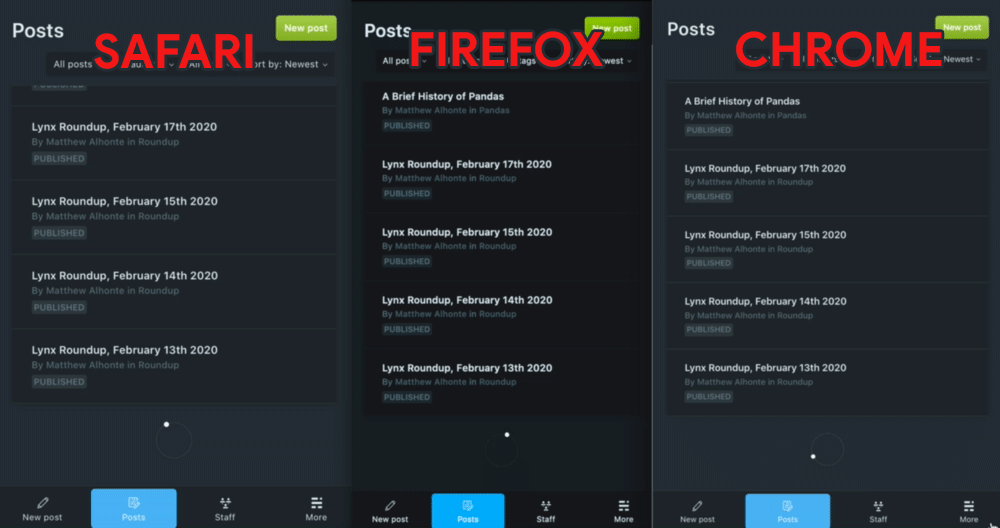Click the green New post button in Safari panel
Viewport: 1000px width, 528px height.
(x=306, y=28)
